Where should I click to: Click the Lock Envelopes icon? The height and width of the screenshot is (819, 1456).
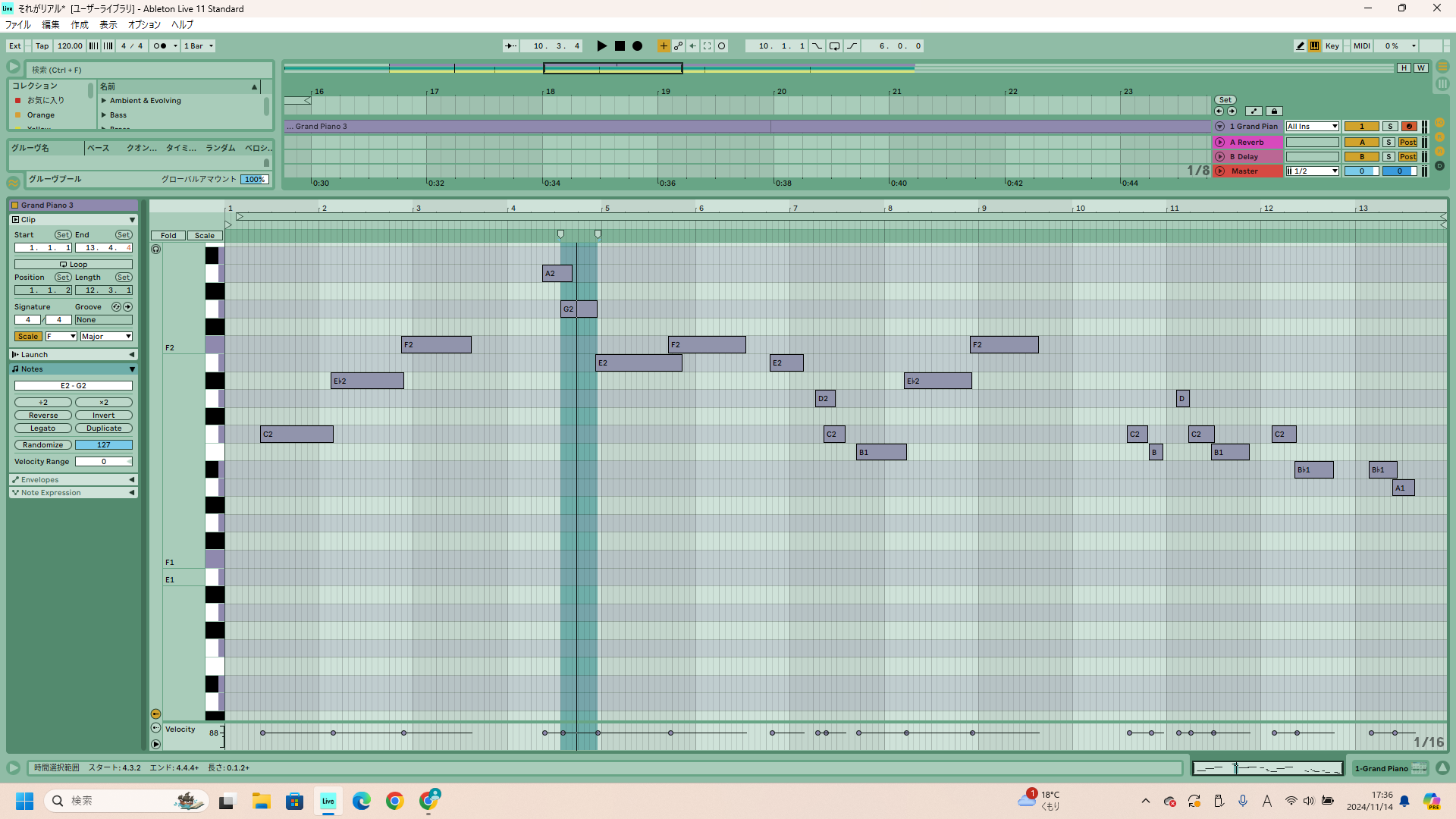1274,111
